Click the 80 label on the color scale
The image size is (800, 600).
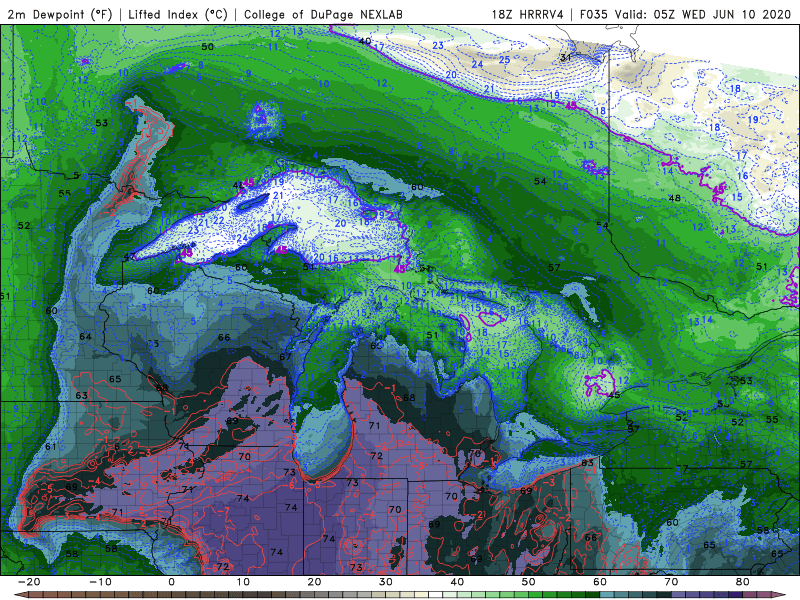(743, 582)
